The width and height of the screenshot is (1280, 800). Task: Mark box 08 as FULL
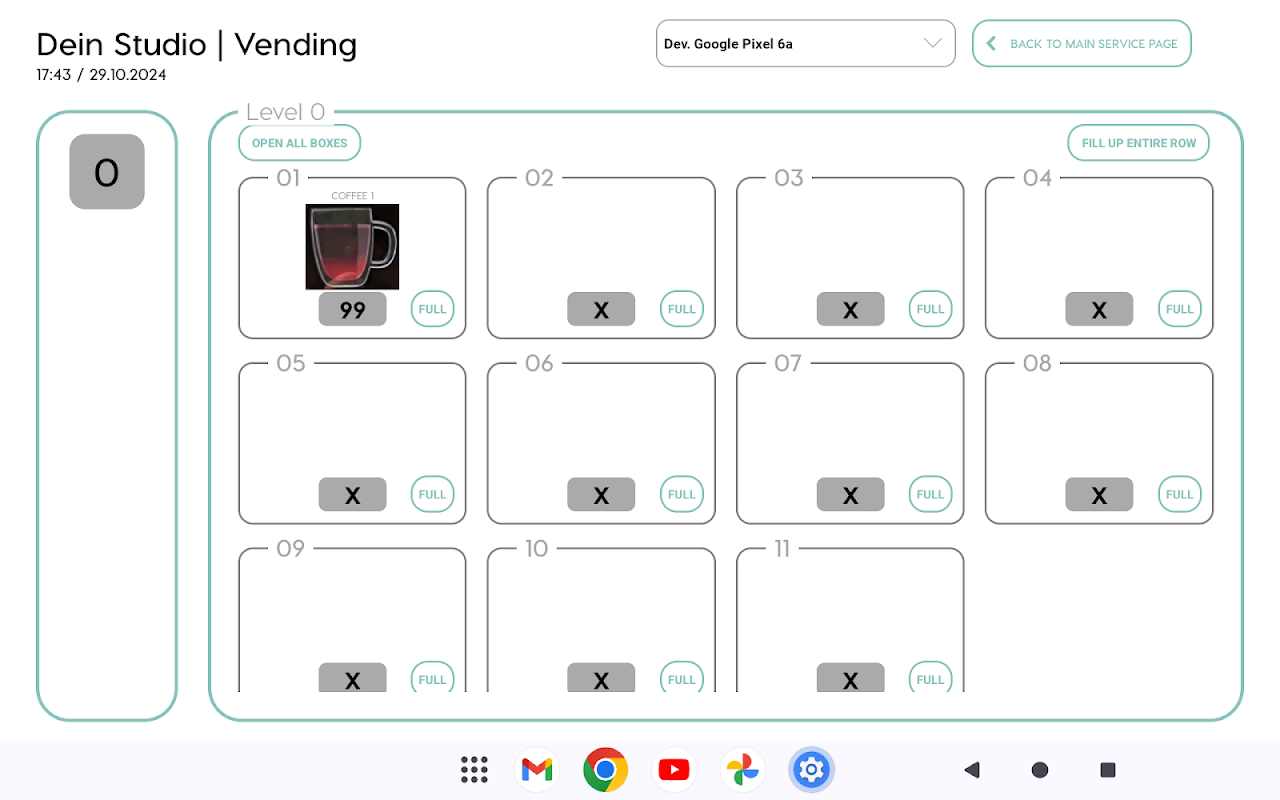(1180, 494)
